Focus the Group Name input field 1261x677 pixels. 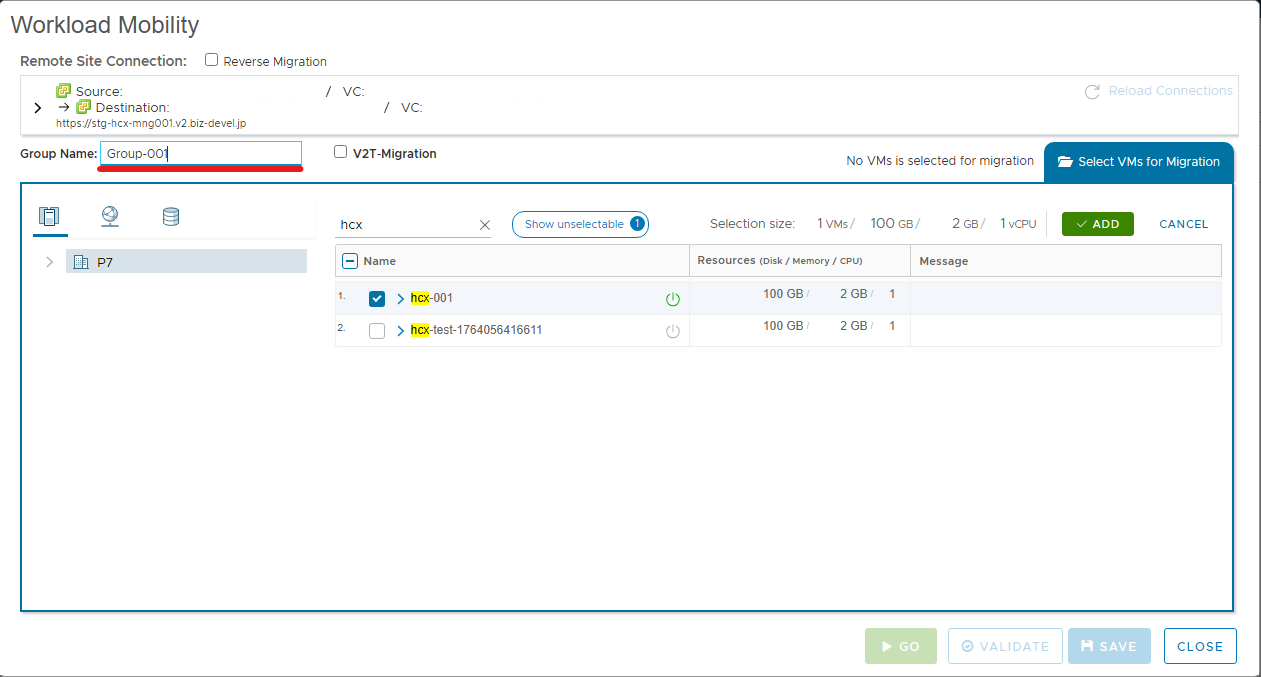(201, 154)
